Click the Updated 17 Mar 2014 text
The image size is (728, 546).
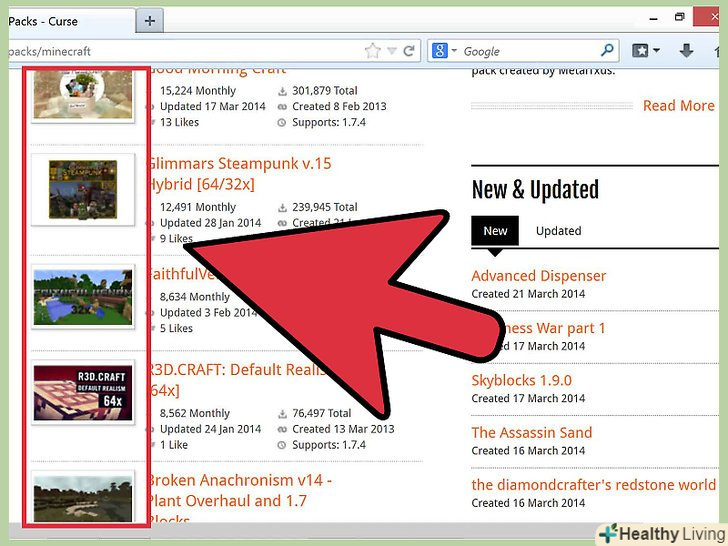point(213,106)
